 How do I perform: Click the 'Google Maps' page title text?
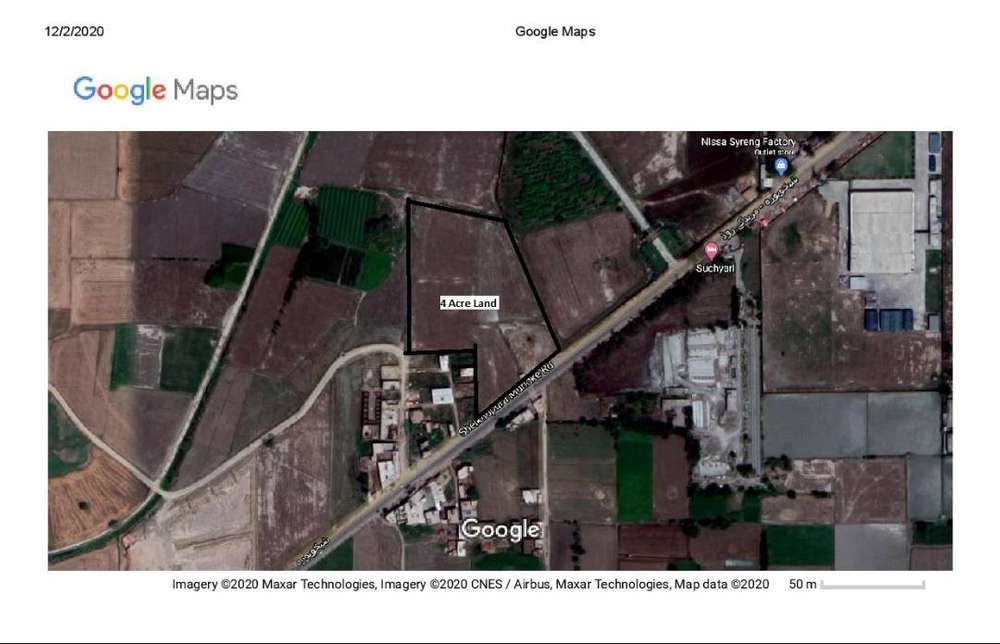(x=555, y=31)
